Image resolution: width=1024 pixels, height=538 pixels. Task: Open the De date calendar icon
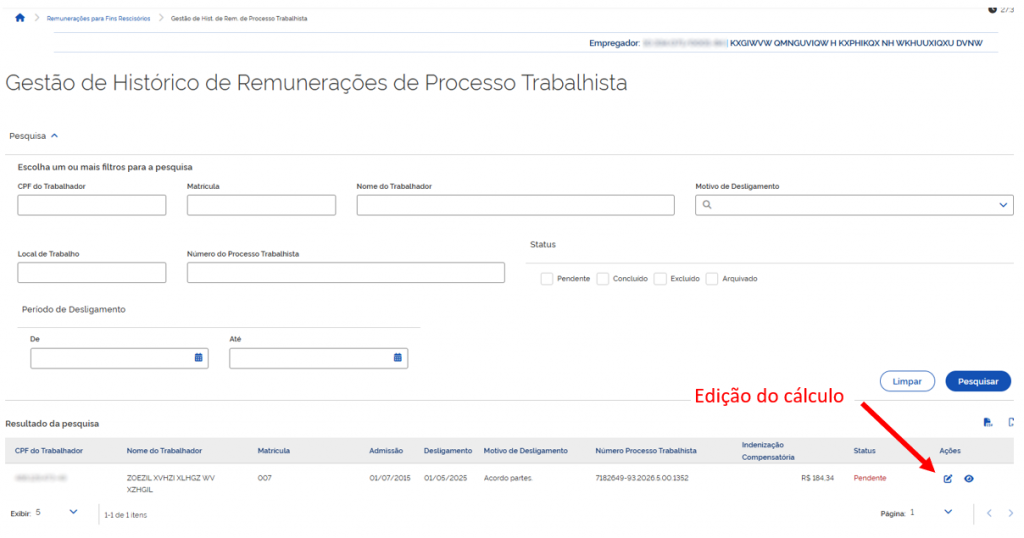[x=199, y=358]
